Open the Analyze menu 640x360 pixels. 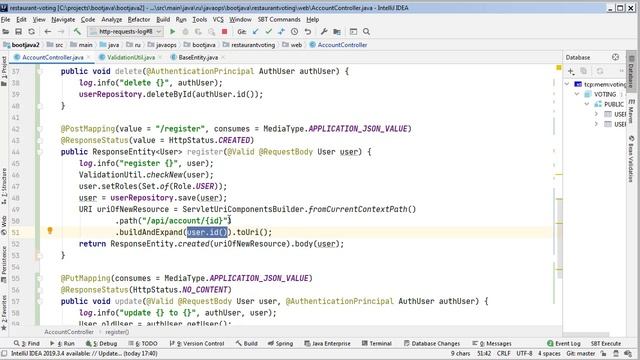[x=111, y=19]
